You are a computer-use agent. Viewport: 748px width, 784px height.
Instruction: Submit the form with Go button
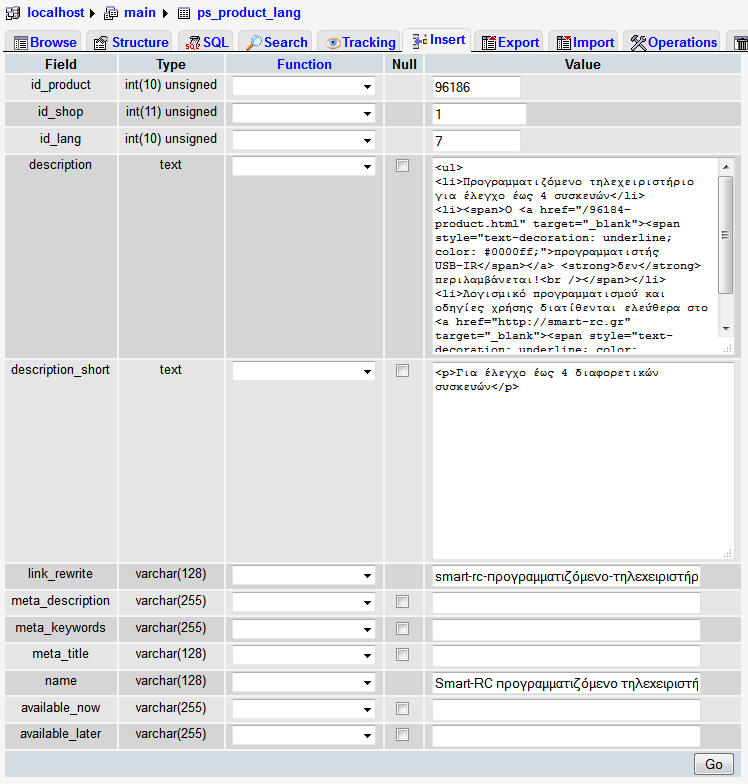(714, 764)
